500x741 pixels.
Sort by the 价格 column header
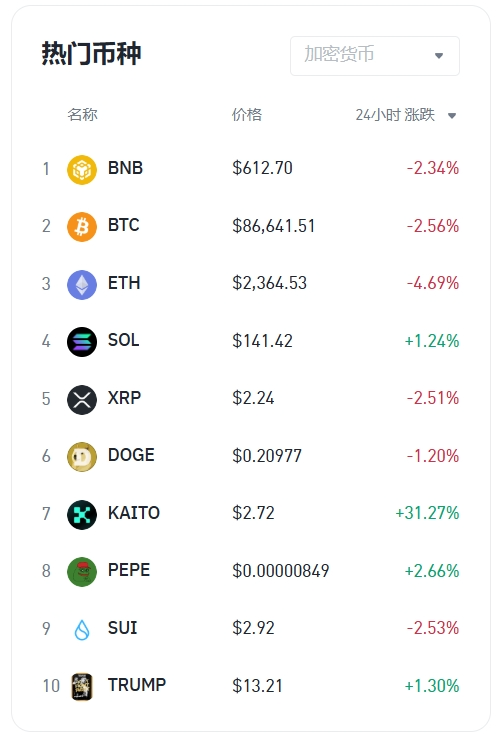tap(246, 115)
